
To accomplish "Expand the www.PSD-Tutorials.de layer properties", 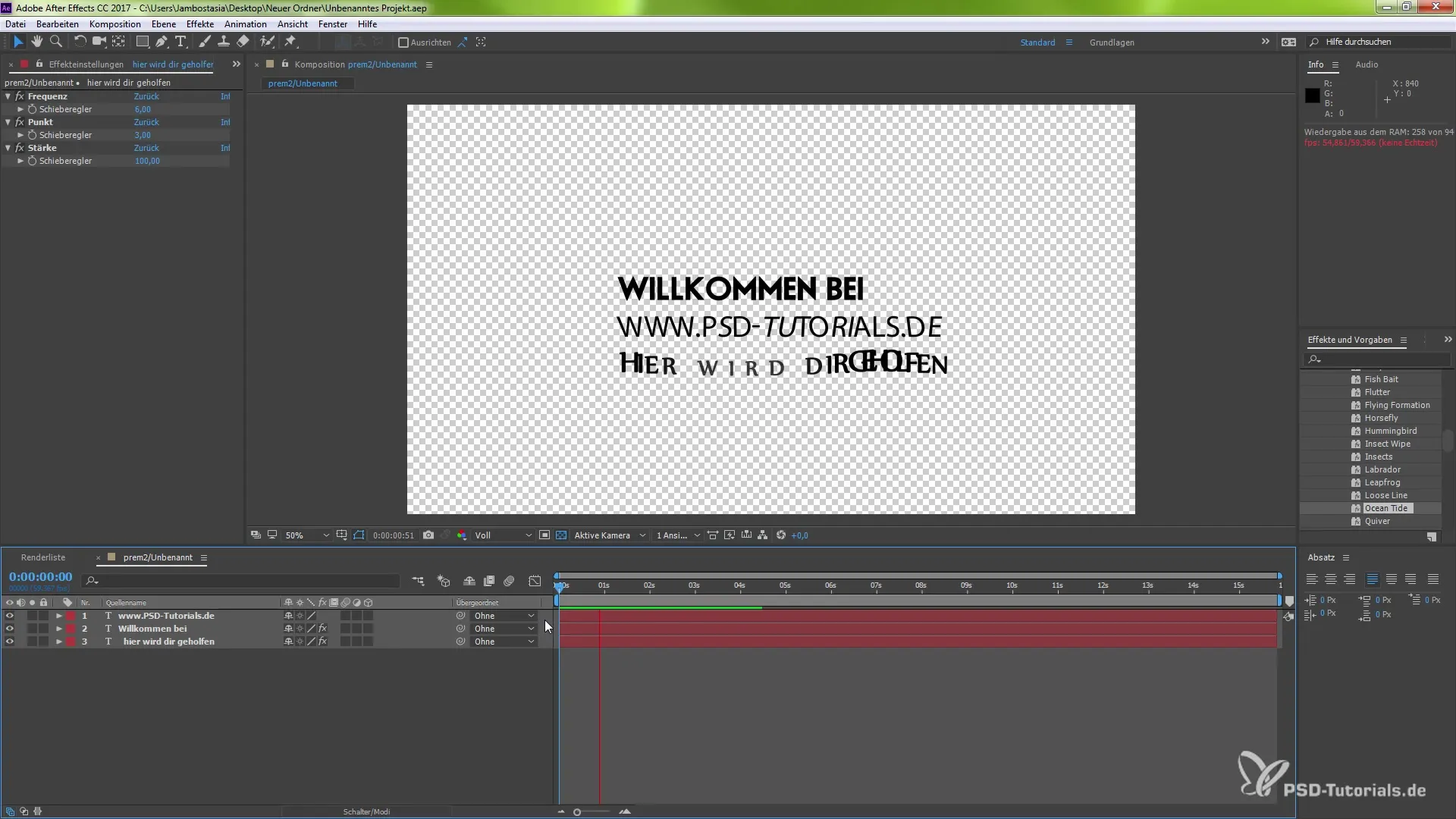I will pyautogui.click(x=58, y=616).
